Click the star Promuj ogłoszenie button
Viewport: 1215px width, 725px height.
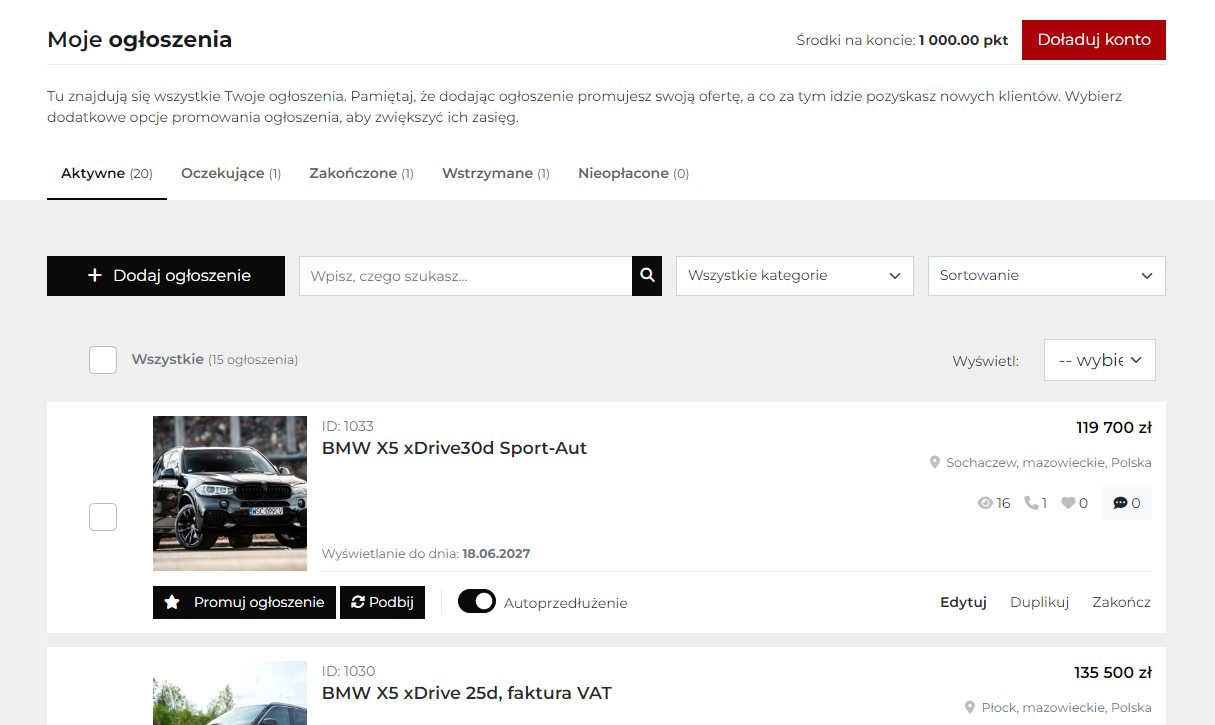pyautogui.click(x=244, y=602)
